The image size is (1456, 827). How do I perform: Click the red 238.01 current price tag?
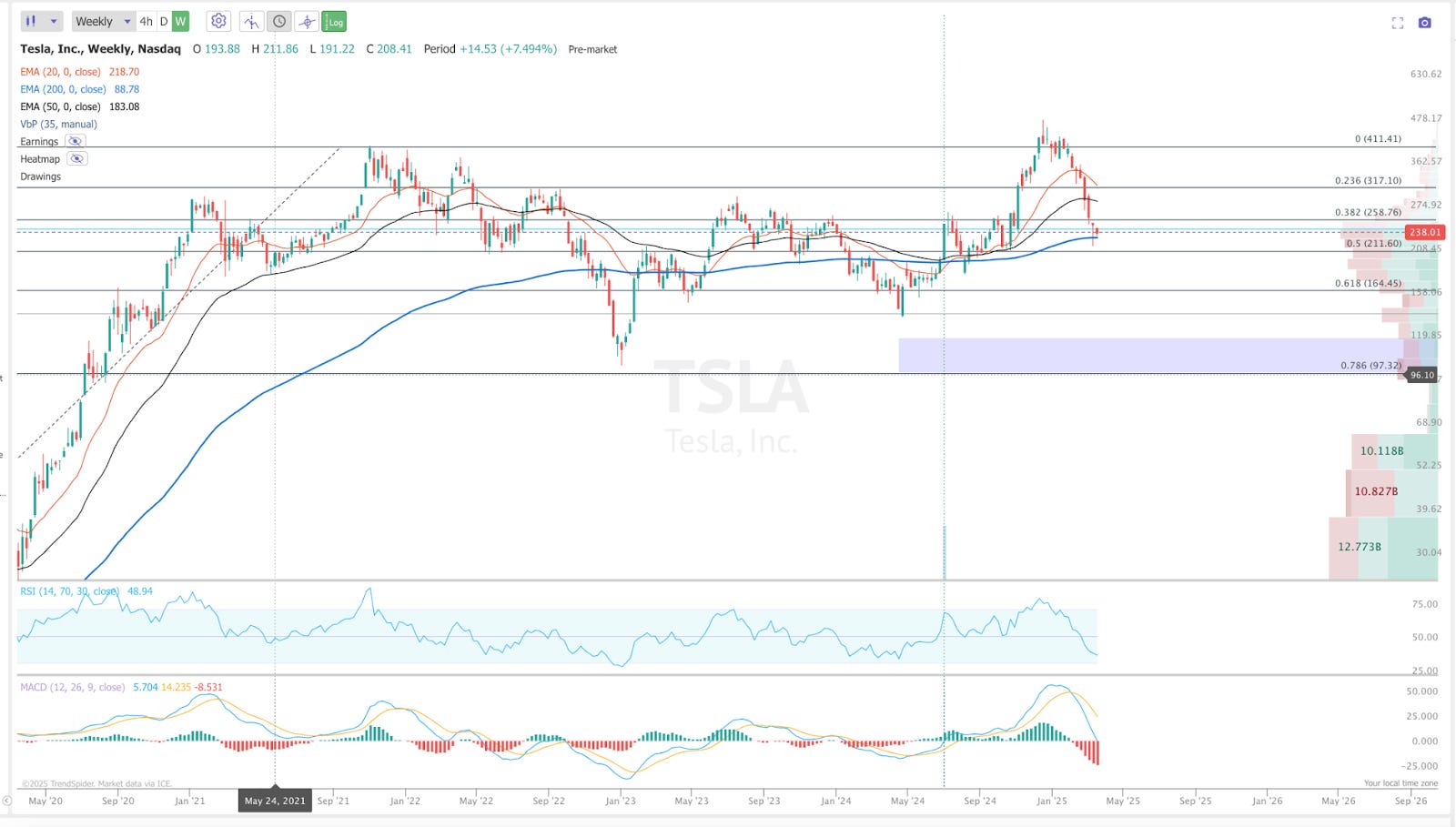pyautogui.click(x=1424, y=232)
